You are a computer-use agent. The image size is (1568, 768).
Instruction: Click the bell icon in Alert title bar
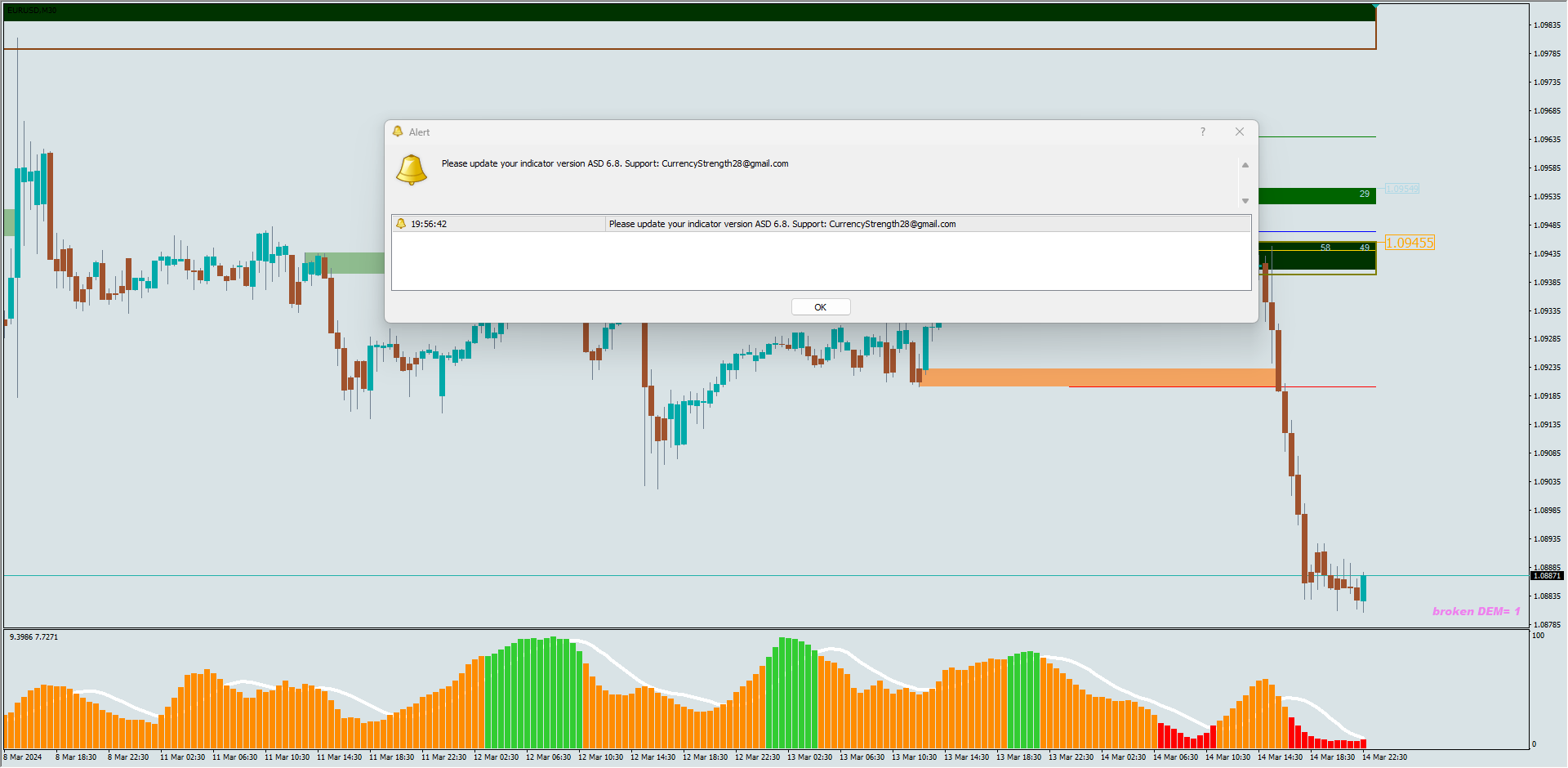398,132
